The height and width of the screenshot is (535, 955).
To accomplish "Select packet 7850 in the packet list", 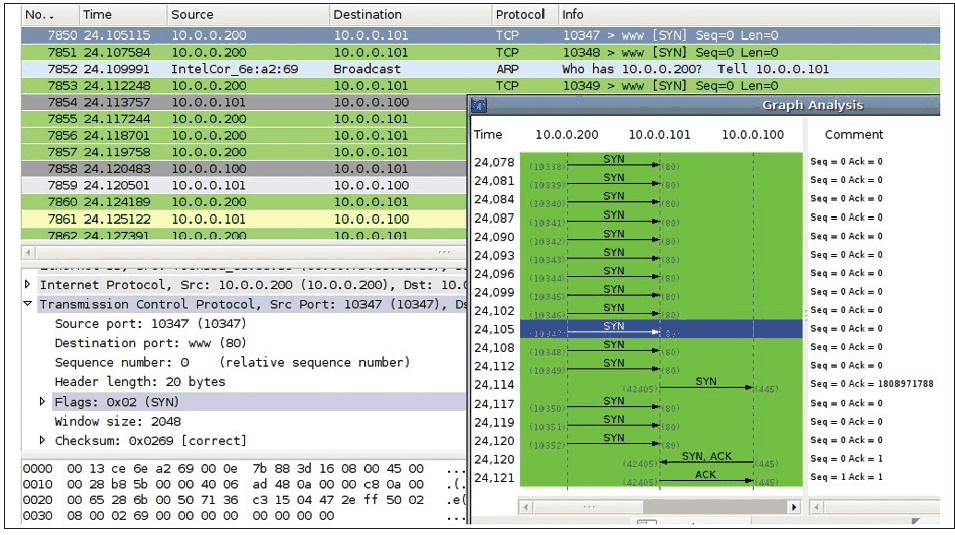I will coord(481,35).
